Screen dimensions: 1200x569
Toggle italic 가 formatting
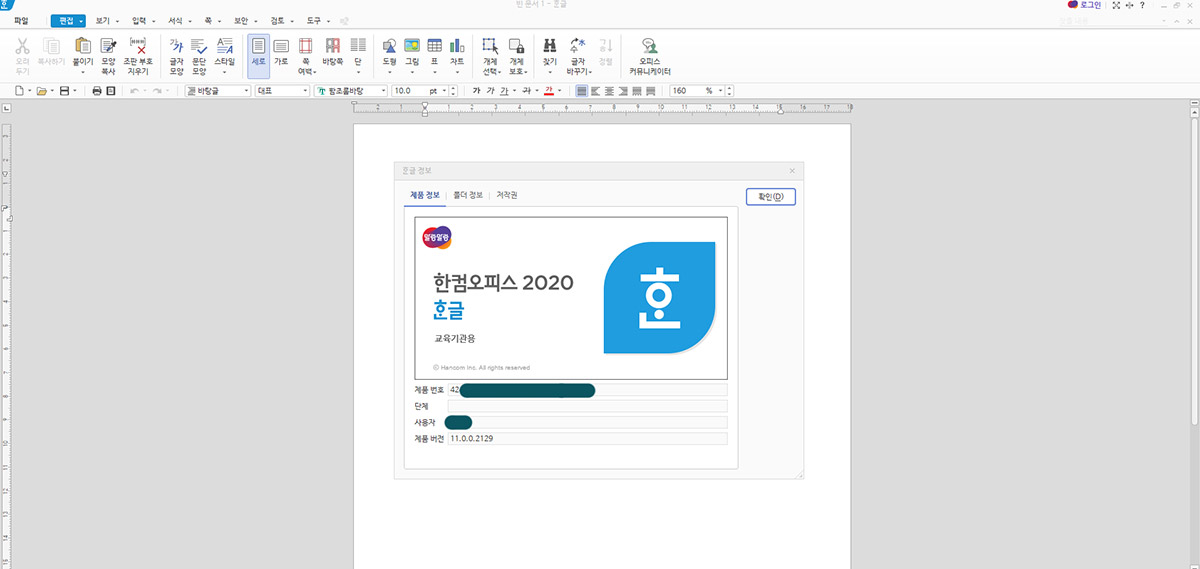click(x=491, y=90)
